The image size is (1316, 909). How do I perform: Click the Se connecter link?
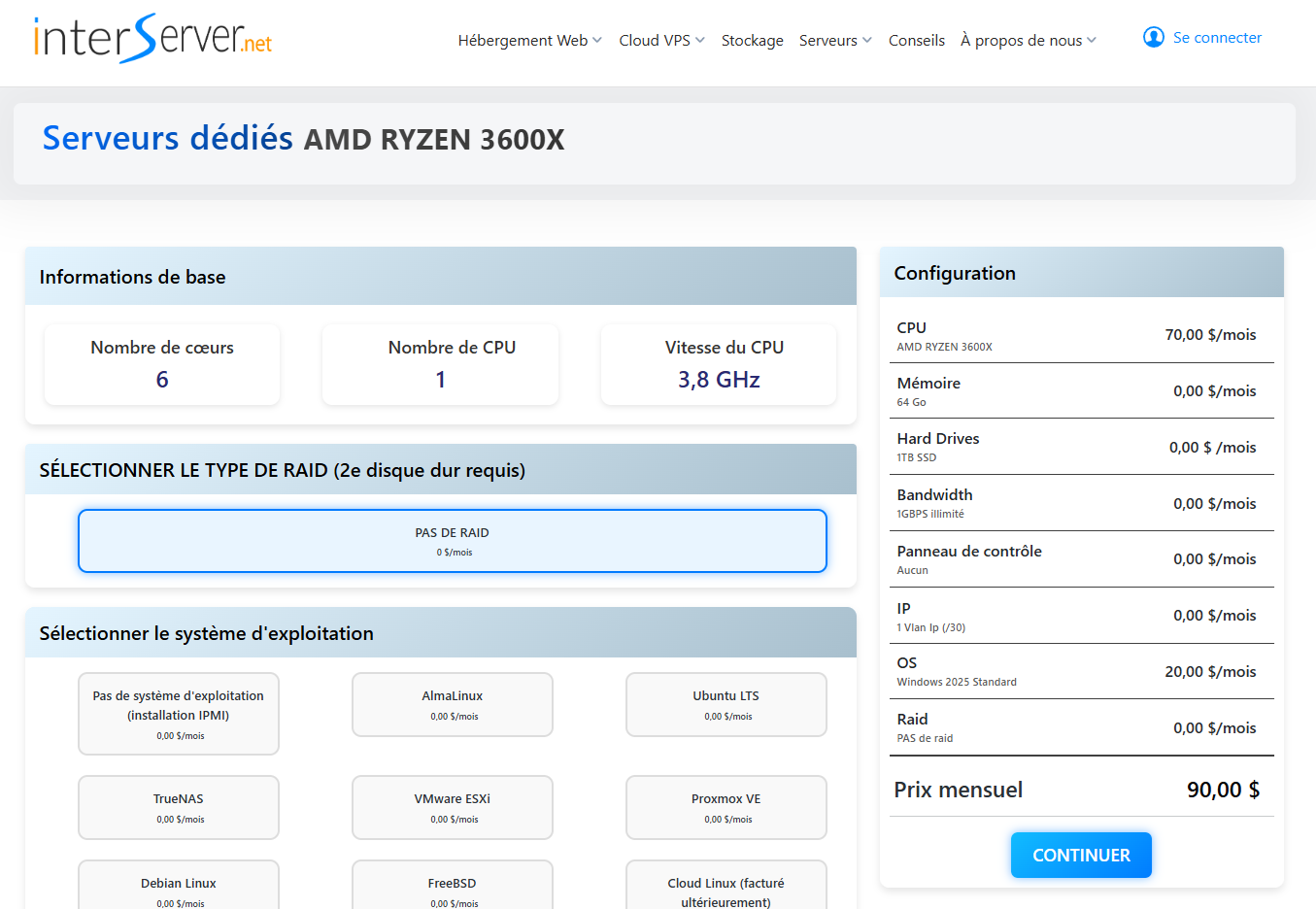(x=1217, y=38)
